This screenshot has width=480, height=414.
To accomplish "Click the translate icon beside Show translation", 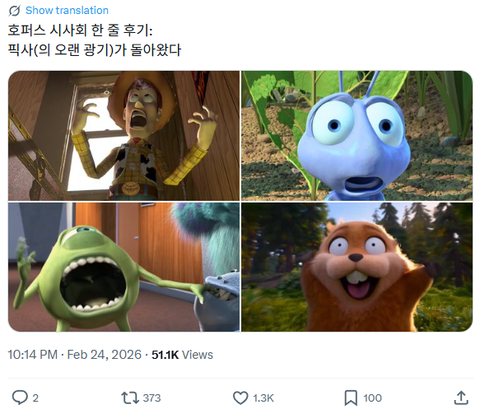I will (x=14, y=11).
